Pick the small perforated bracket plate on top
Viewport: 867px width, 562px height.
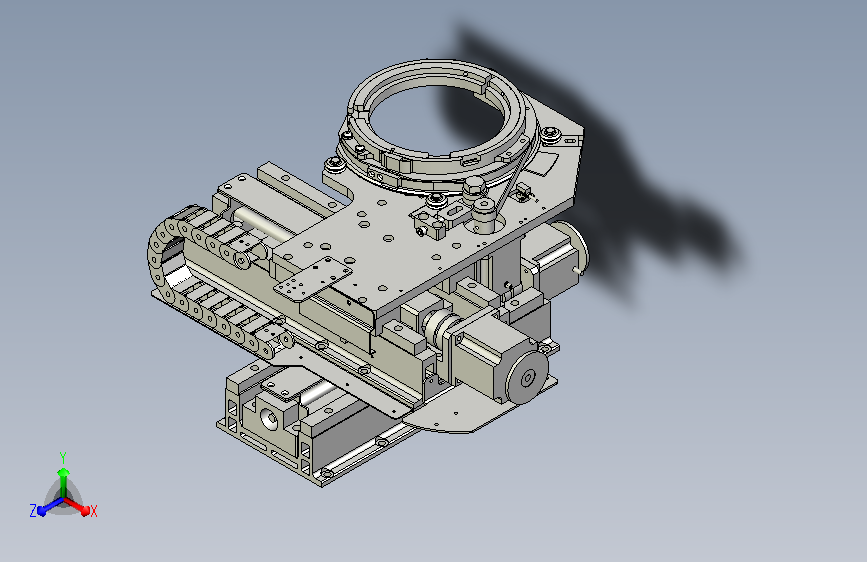point(313,279)
